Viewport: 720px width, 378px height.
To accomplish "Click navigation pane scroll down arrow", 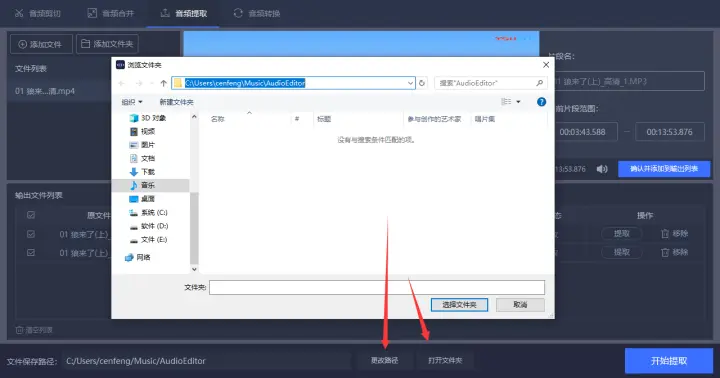I will tap(194, 269).
